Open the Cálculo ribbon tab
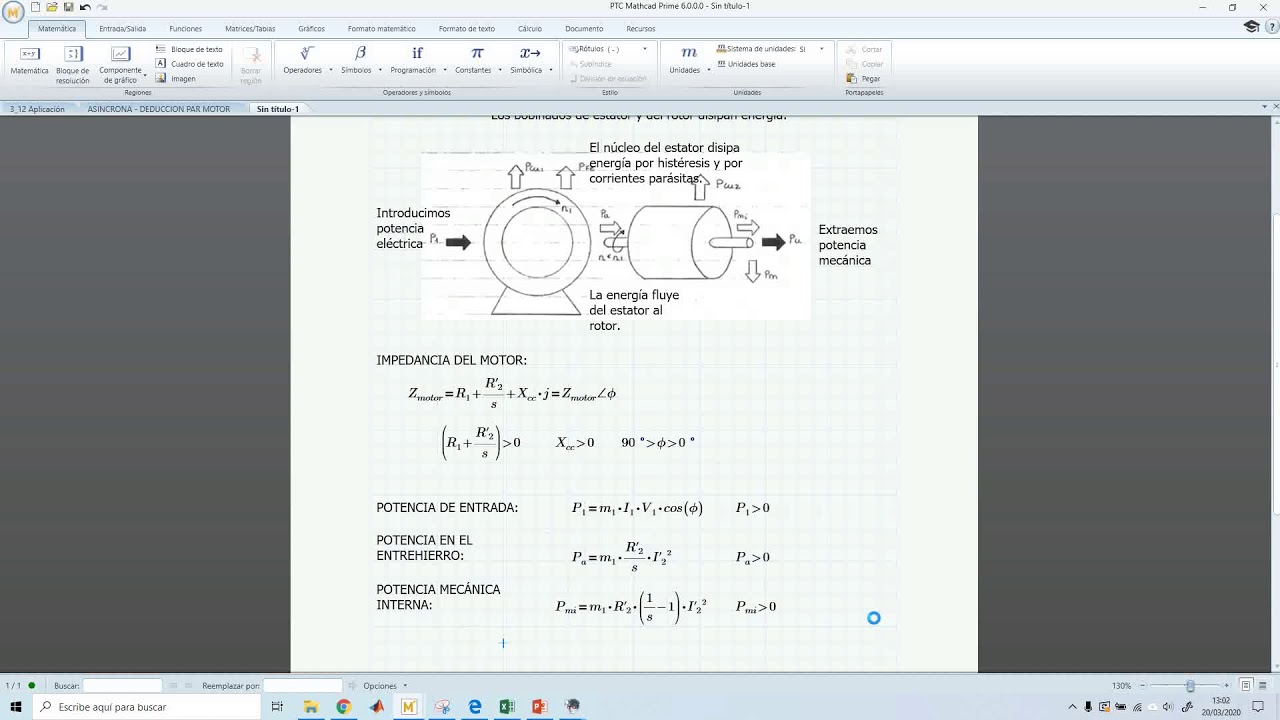The image size is (1280, 720). coord(530,29)
